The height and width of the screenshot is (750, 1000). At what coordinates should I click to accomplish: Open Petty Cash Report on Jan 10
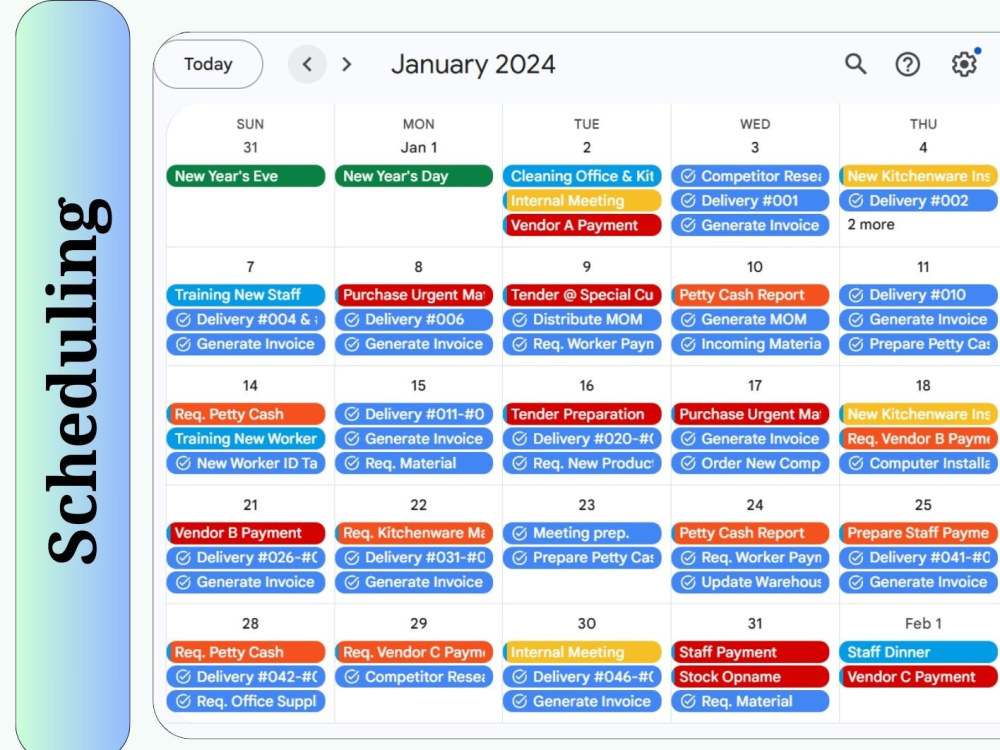point(750,295)
